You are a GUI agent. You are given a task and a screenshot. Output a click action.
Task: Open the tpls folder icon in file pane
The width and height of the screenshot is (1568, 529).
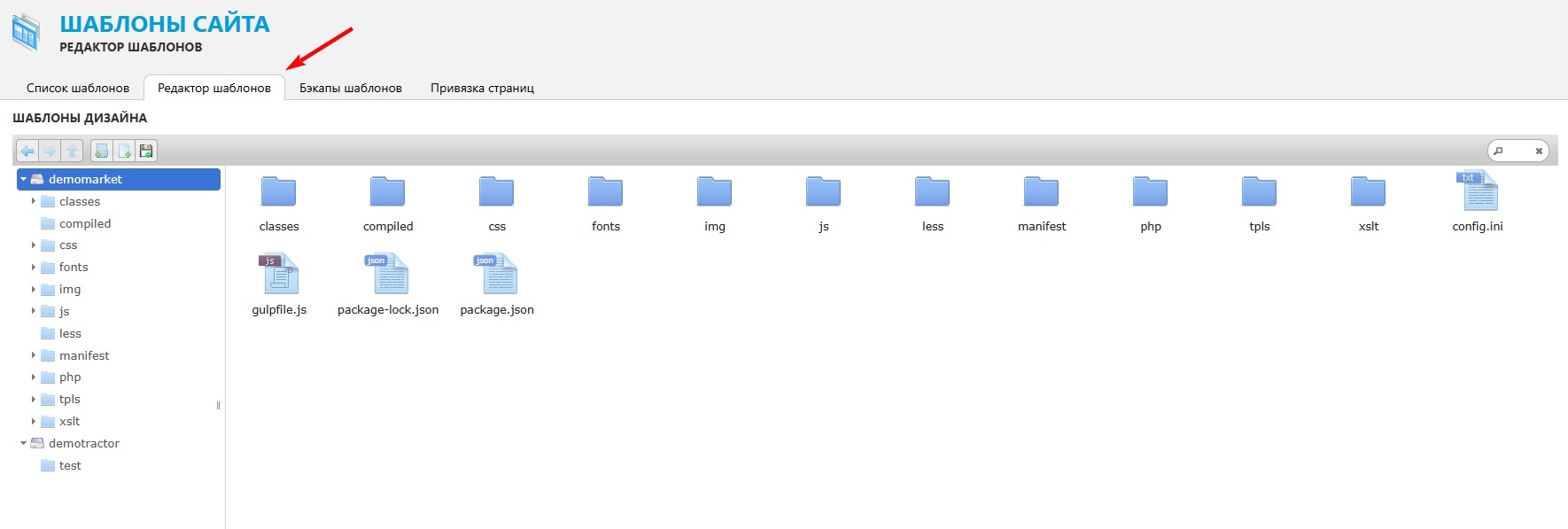[1259, 191]
